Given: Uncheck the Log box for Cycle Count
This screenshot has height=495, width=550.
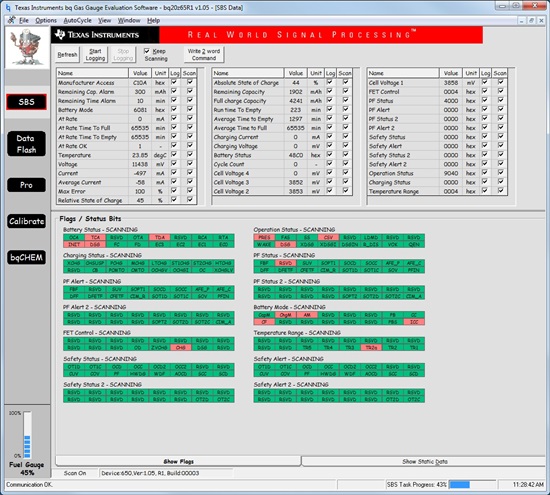Looking at the screenshot, I should (x=329, y=163).
